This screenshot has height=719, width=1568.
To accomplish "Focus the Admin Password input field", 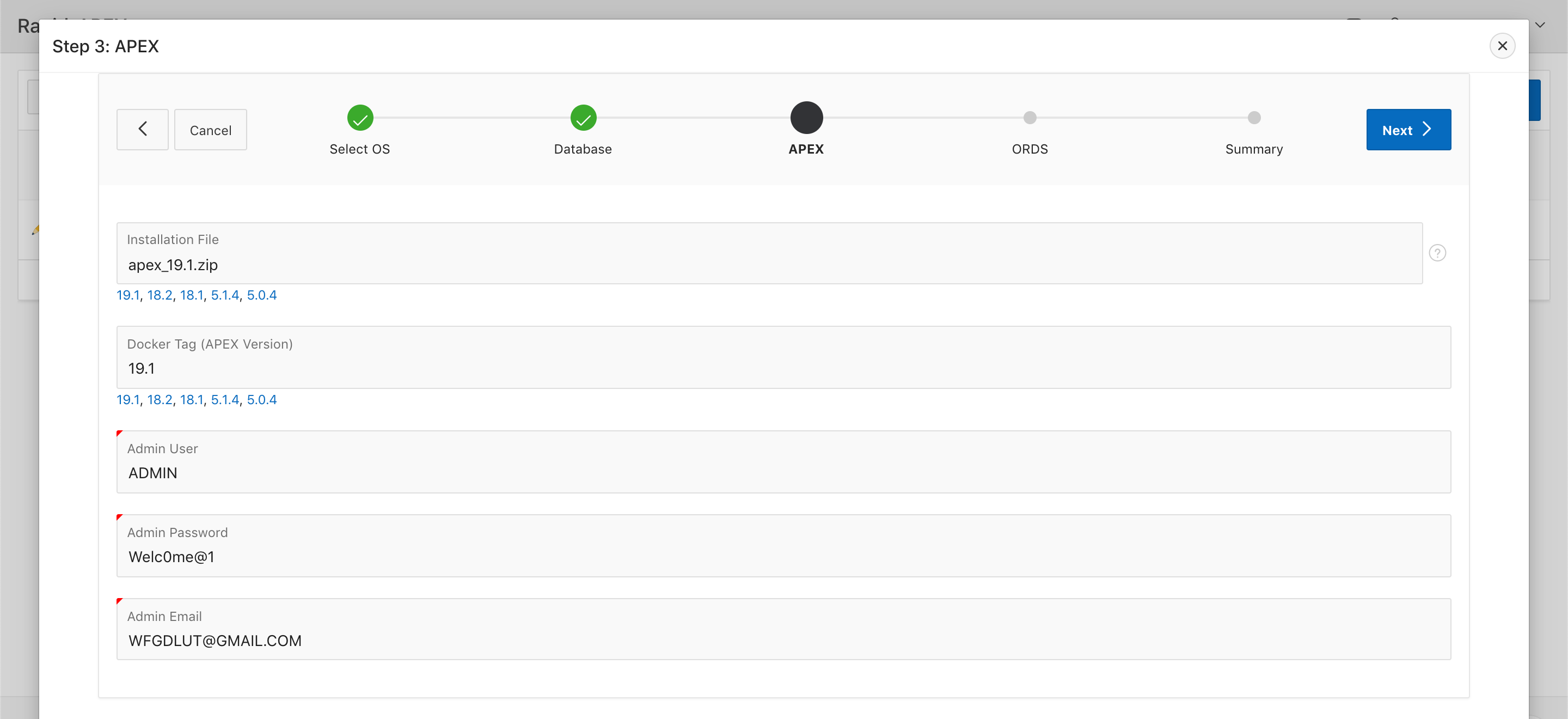I will coord(783,557).
